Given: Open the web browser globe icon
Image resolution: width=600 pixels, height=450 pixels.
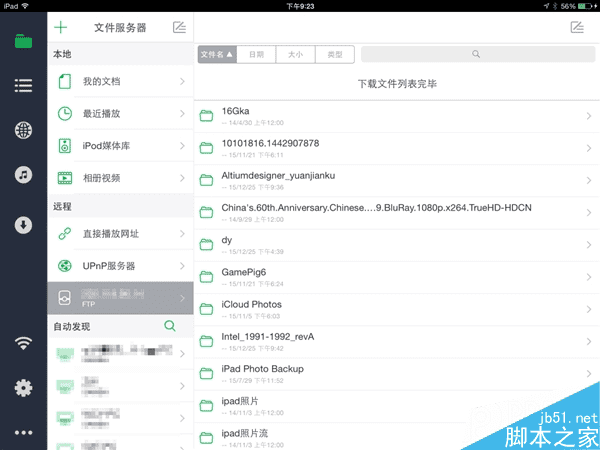Looking at the screenshot, I should click(23, 130).
